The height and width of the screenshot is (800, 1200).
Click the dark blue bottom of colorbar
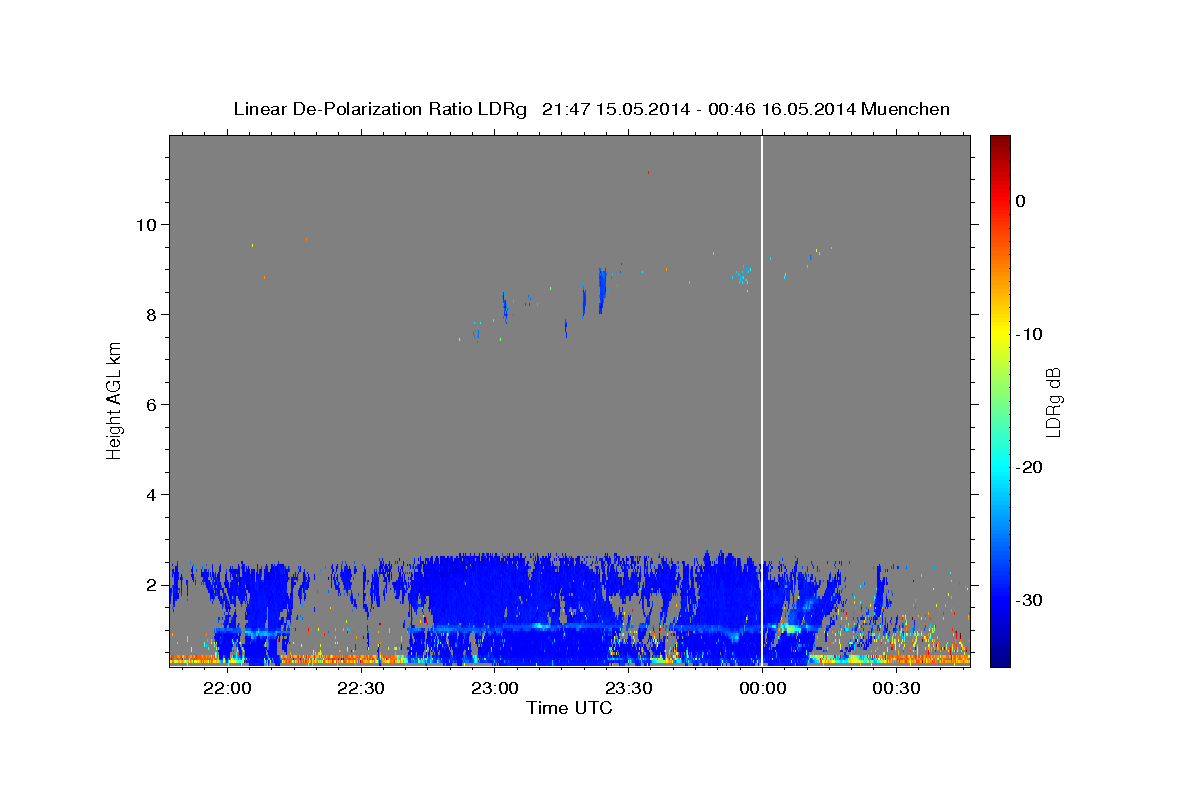tap(1000, 659)
